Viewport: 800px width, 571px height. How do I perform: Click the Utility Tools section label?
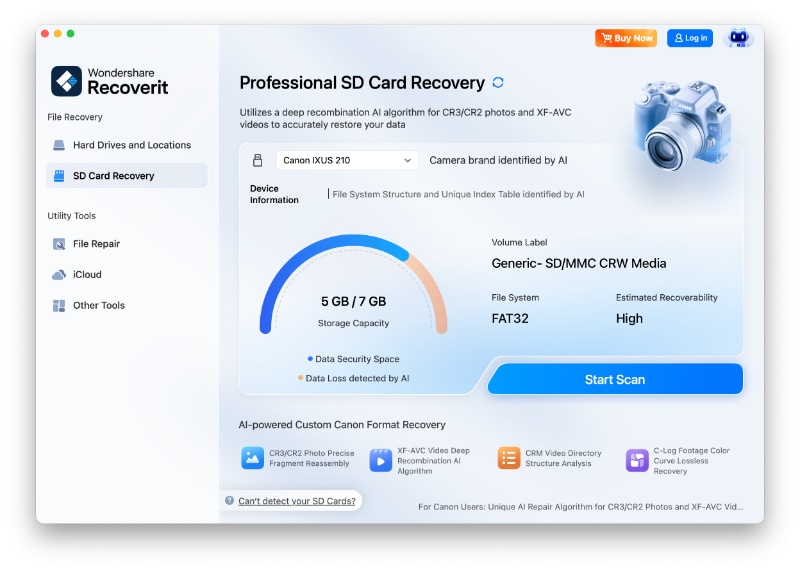point(71,216)
